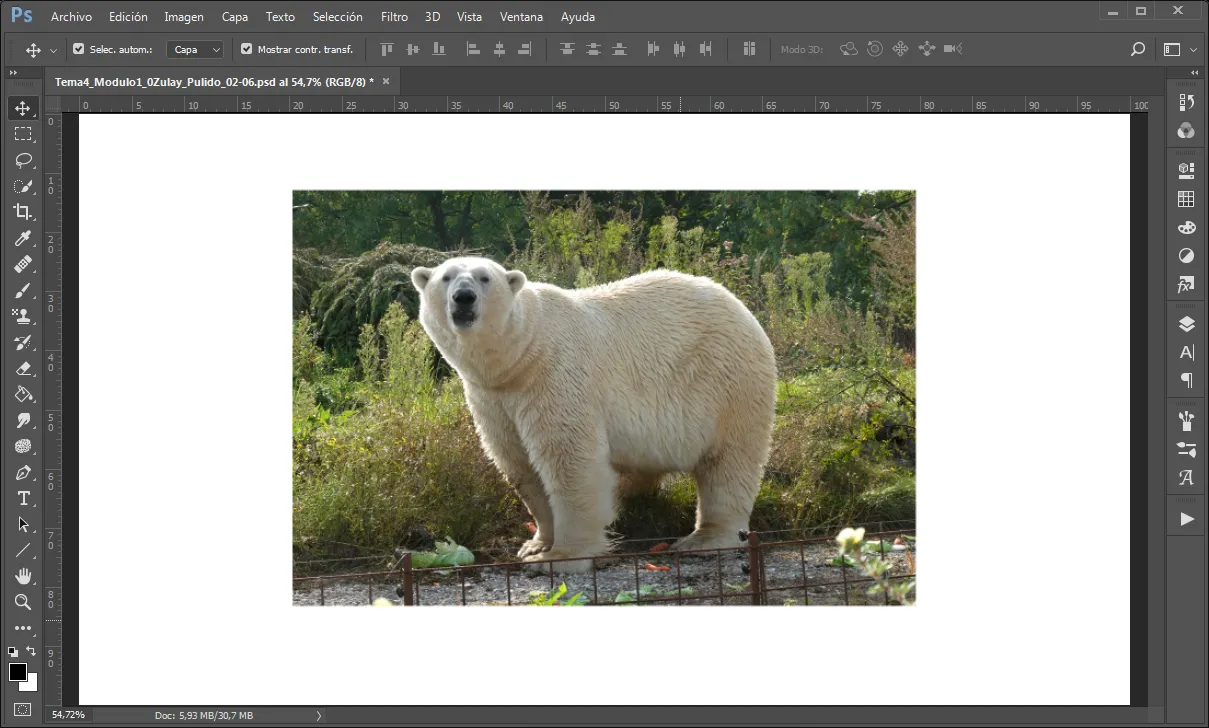
Task: Open the Character panel icon
Action: 1186,352
